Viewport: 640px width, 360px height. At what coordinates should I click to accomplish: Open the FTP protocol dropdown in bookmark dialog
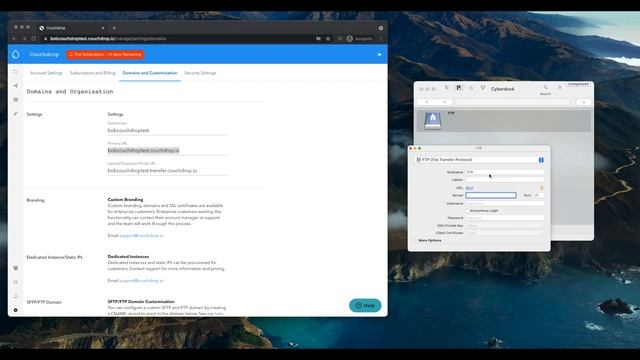coord(480,160)
